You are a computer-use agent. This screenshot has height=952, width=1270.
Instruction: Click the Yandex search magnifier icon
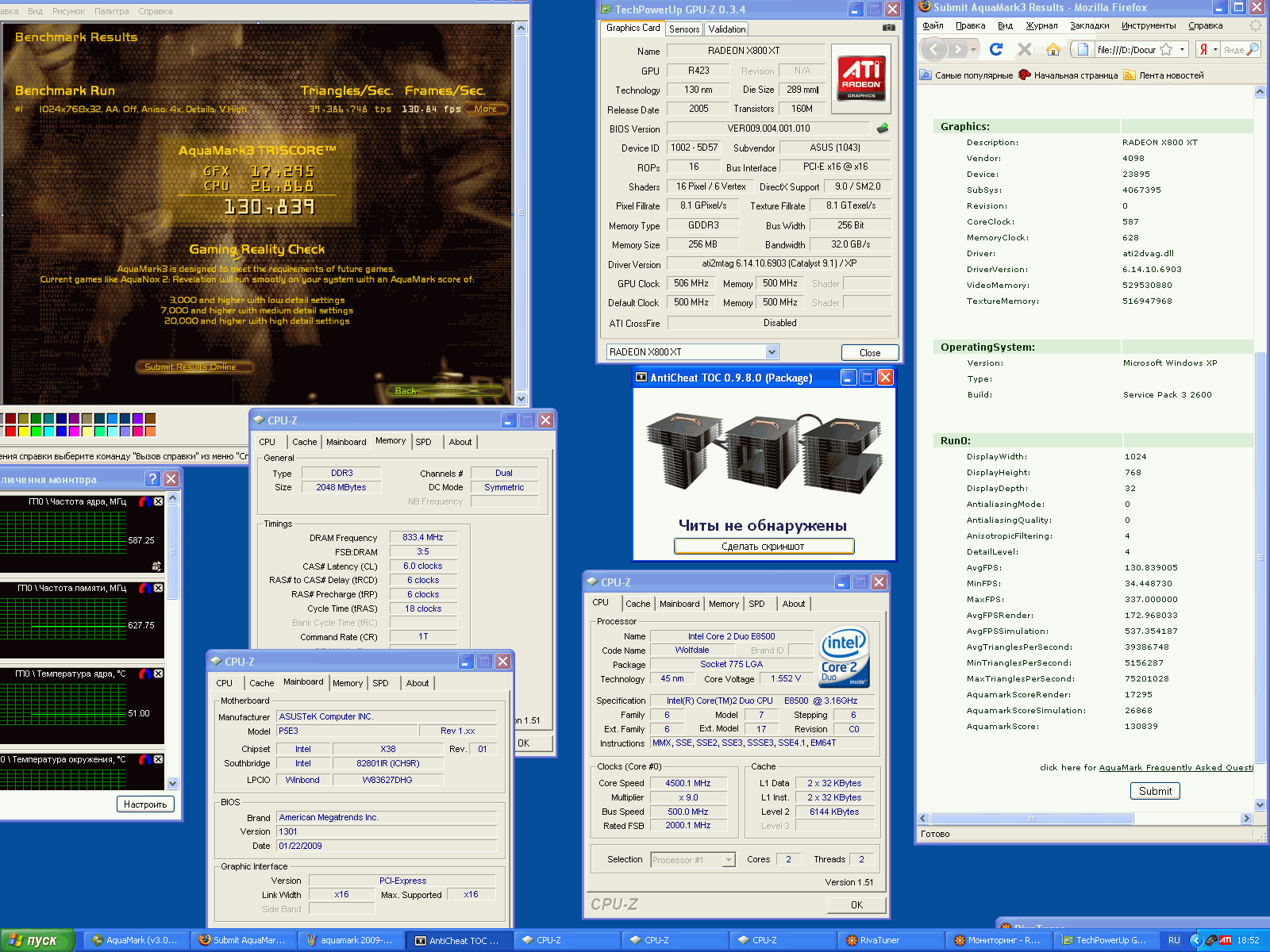point(1253,49)
